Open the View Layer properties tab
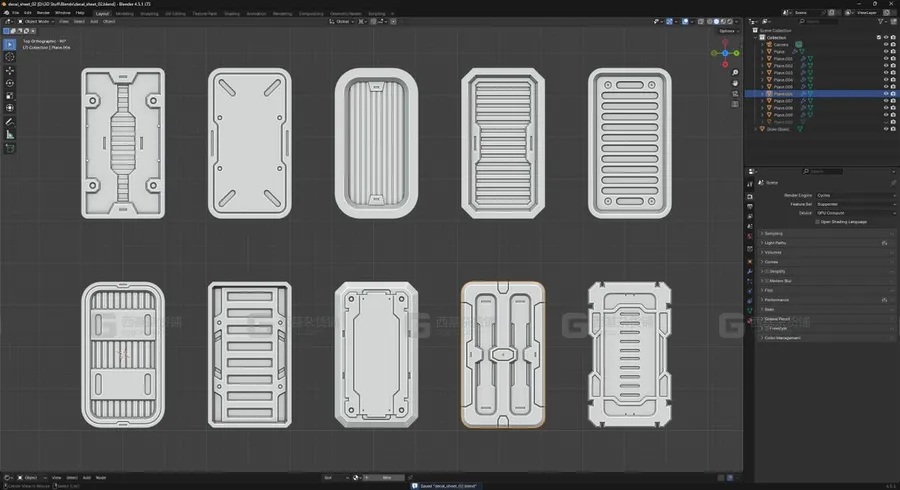The height and width of the screenshot is (490, 900). [750, 216]
